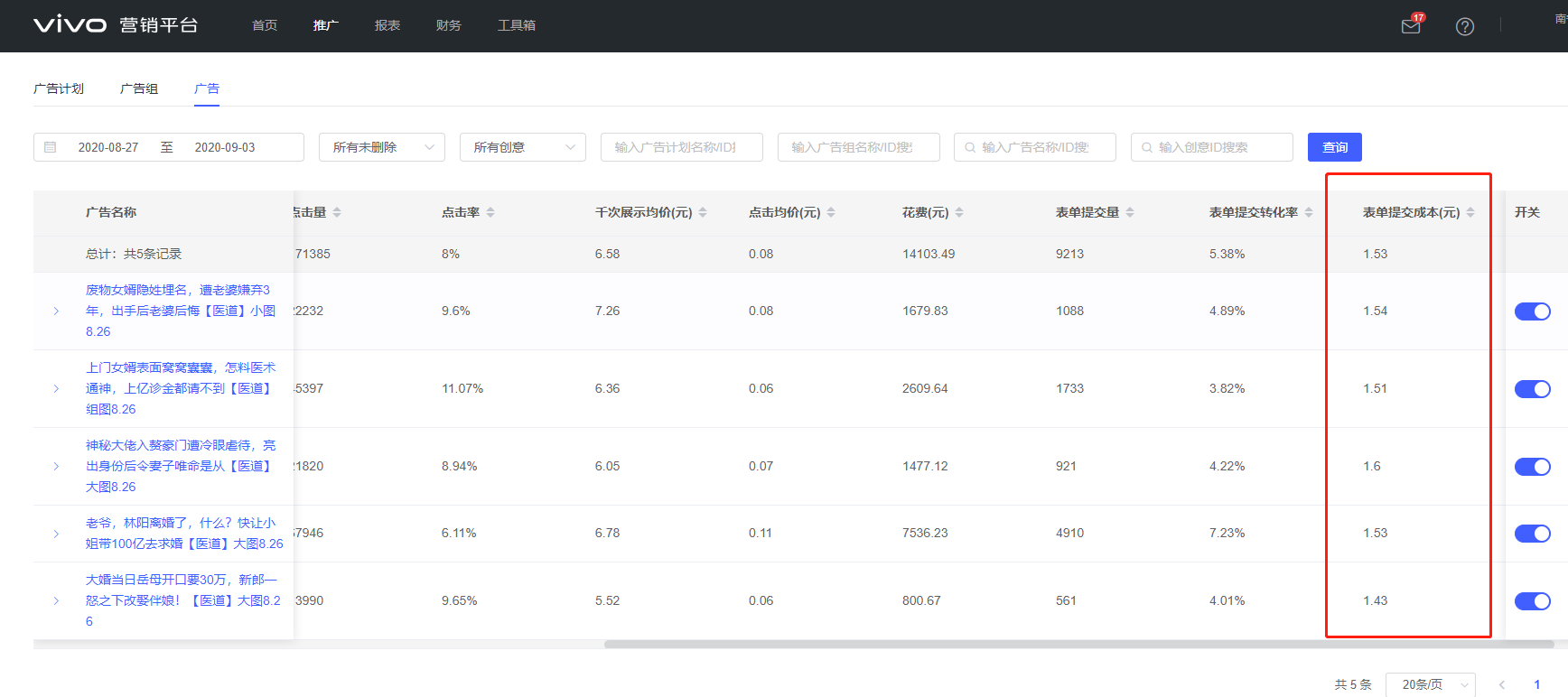Open the 所有未删除 status dropdown
Screen dimensions: 1568x697
point(381,147)
